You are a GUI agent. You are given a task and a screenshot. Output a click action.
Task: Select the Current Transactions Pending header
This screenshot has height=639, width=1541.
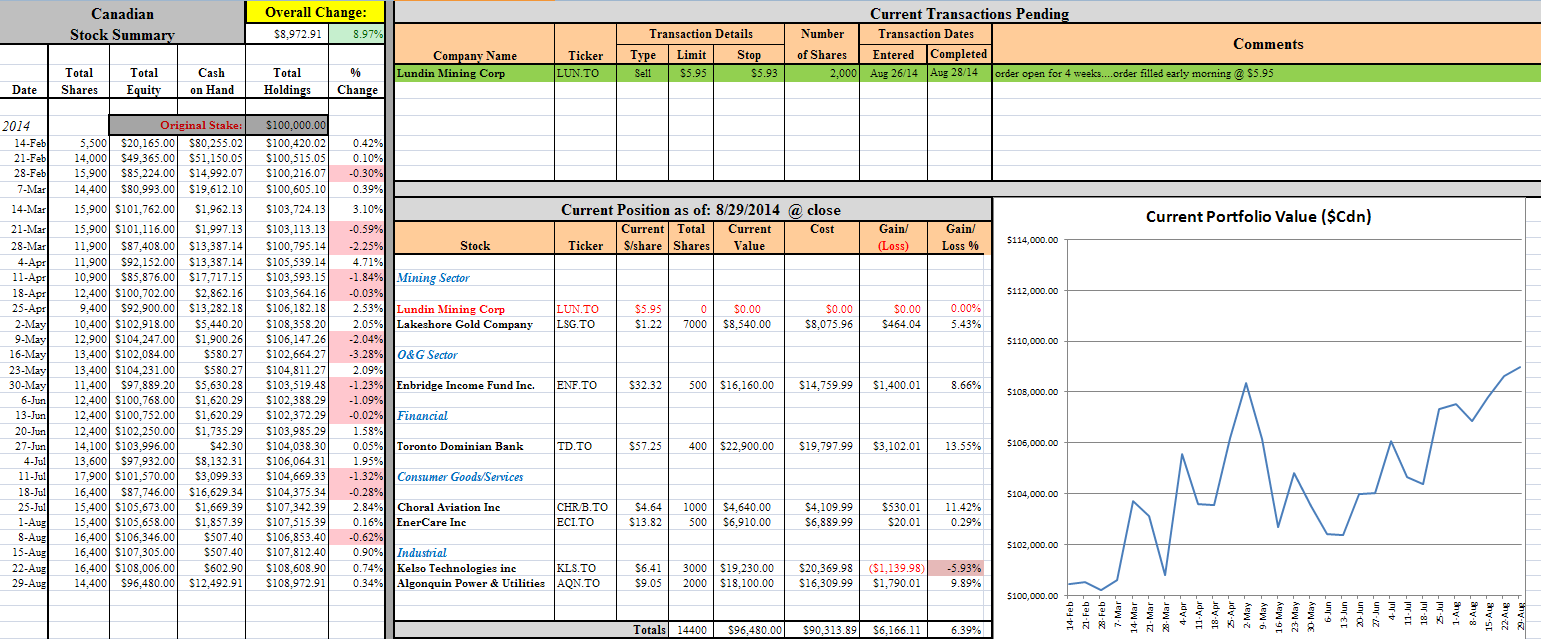point(968,13)
